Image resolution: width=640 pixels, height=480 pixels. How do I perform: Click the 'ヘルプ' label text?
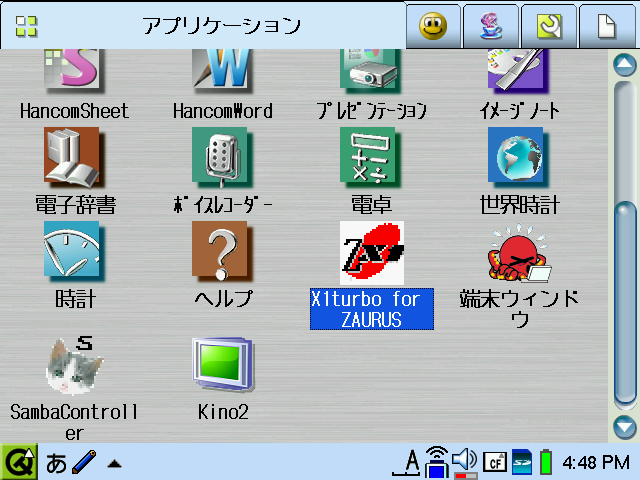coord(224,298)
